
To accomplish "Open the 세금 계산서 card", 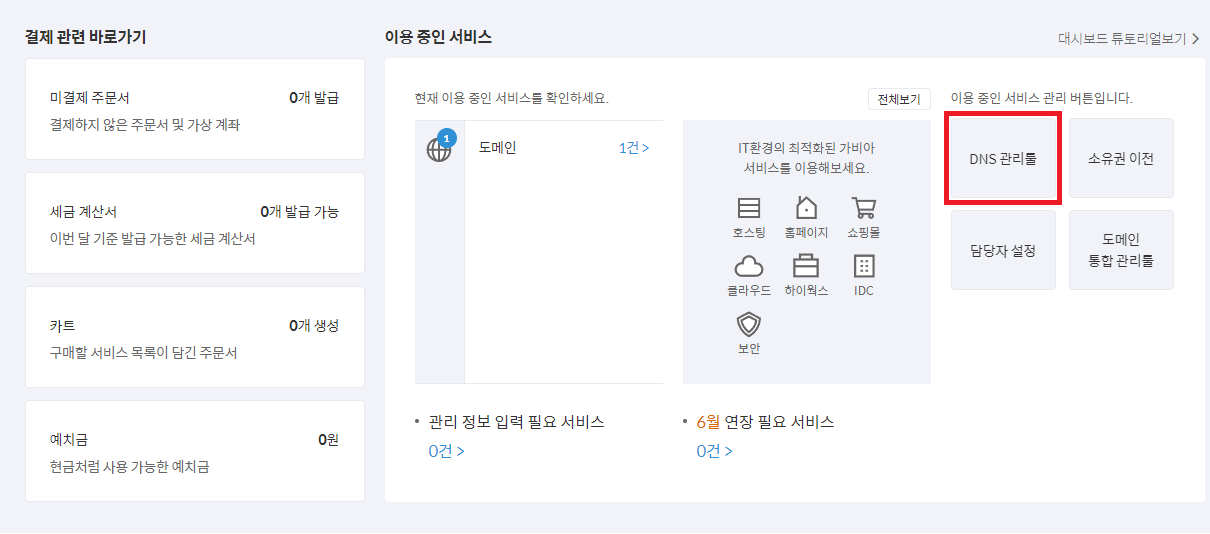I will point(195,223).
